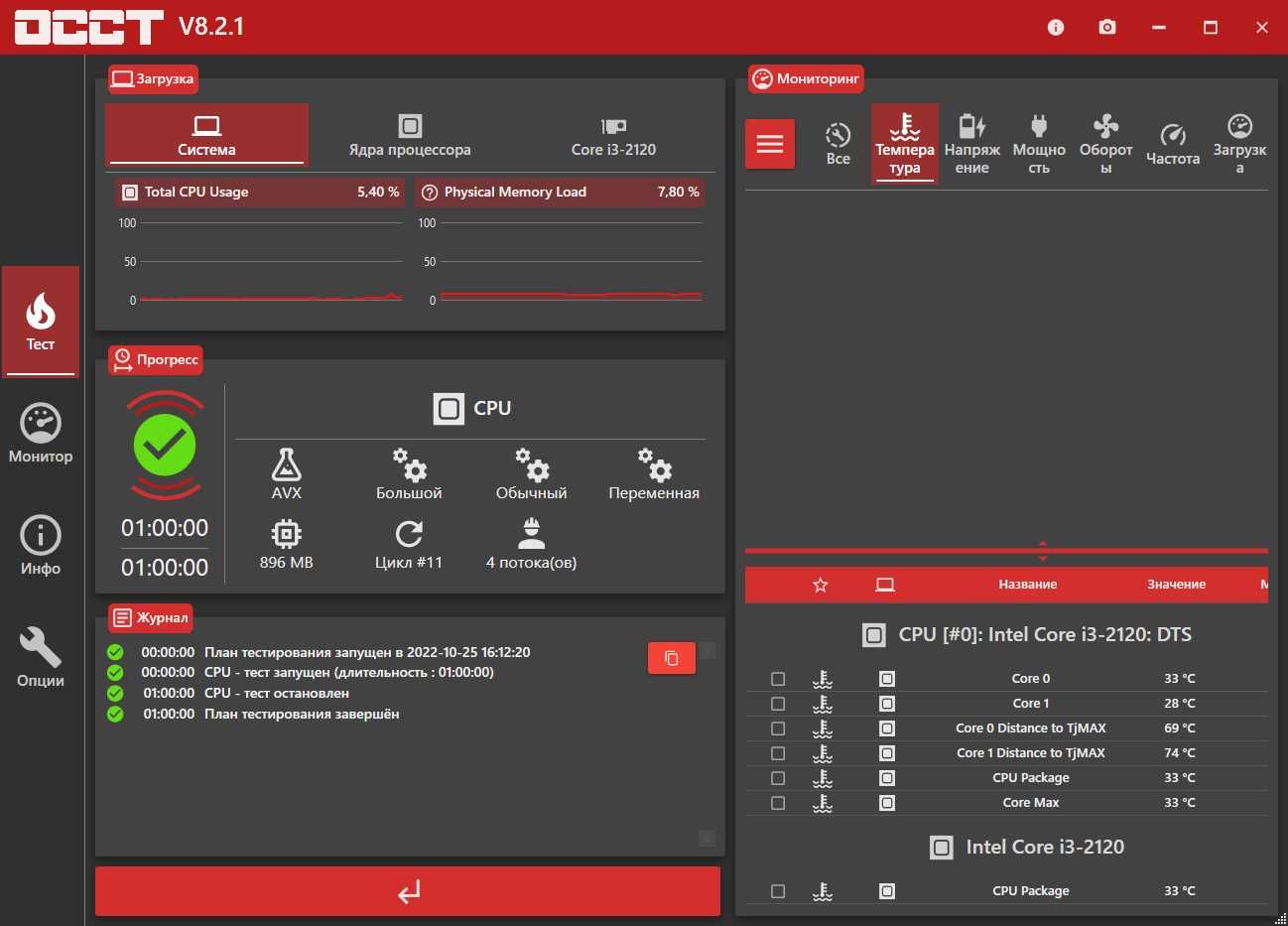This screenshot has width=1288, height=926.
Task: Collapse the Intel Core i3-2120 sensor group
Action: (1027, 847)
